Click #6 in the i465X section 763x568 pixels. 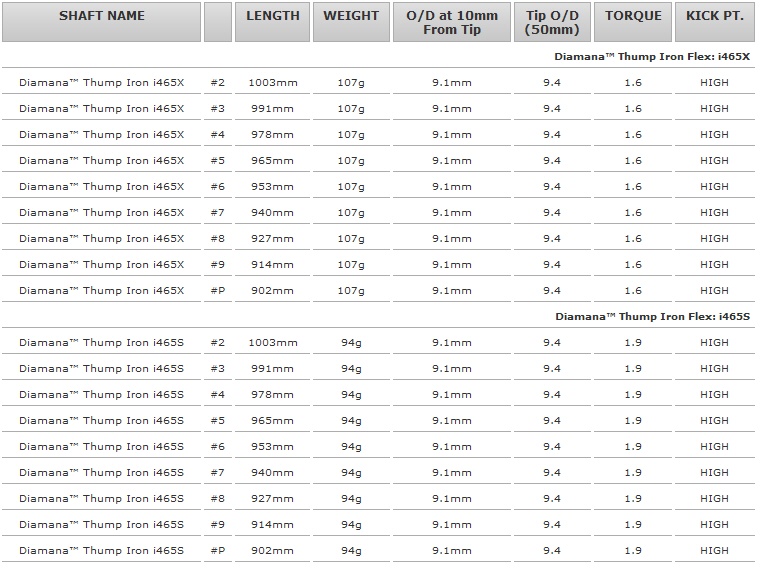pyautogui.click(x=218, y=187)
